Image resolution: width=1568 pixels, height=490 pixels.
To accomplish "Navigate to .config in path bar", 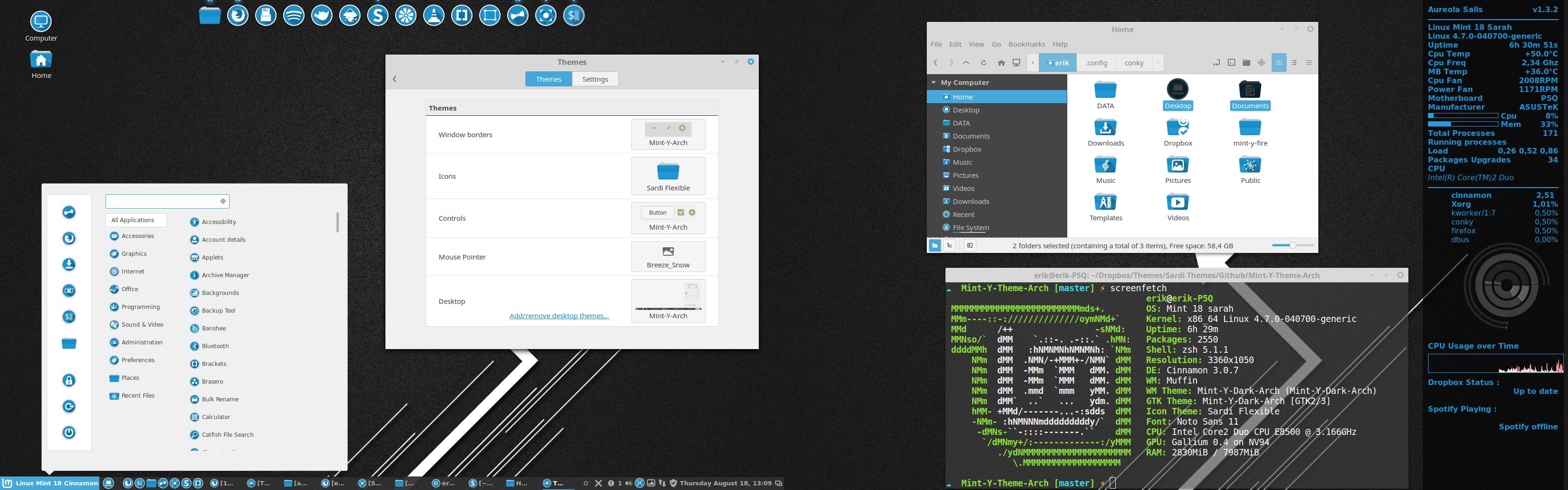I will (1096, 63).
